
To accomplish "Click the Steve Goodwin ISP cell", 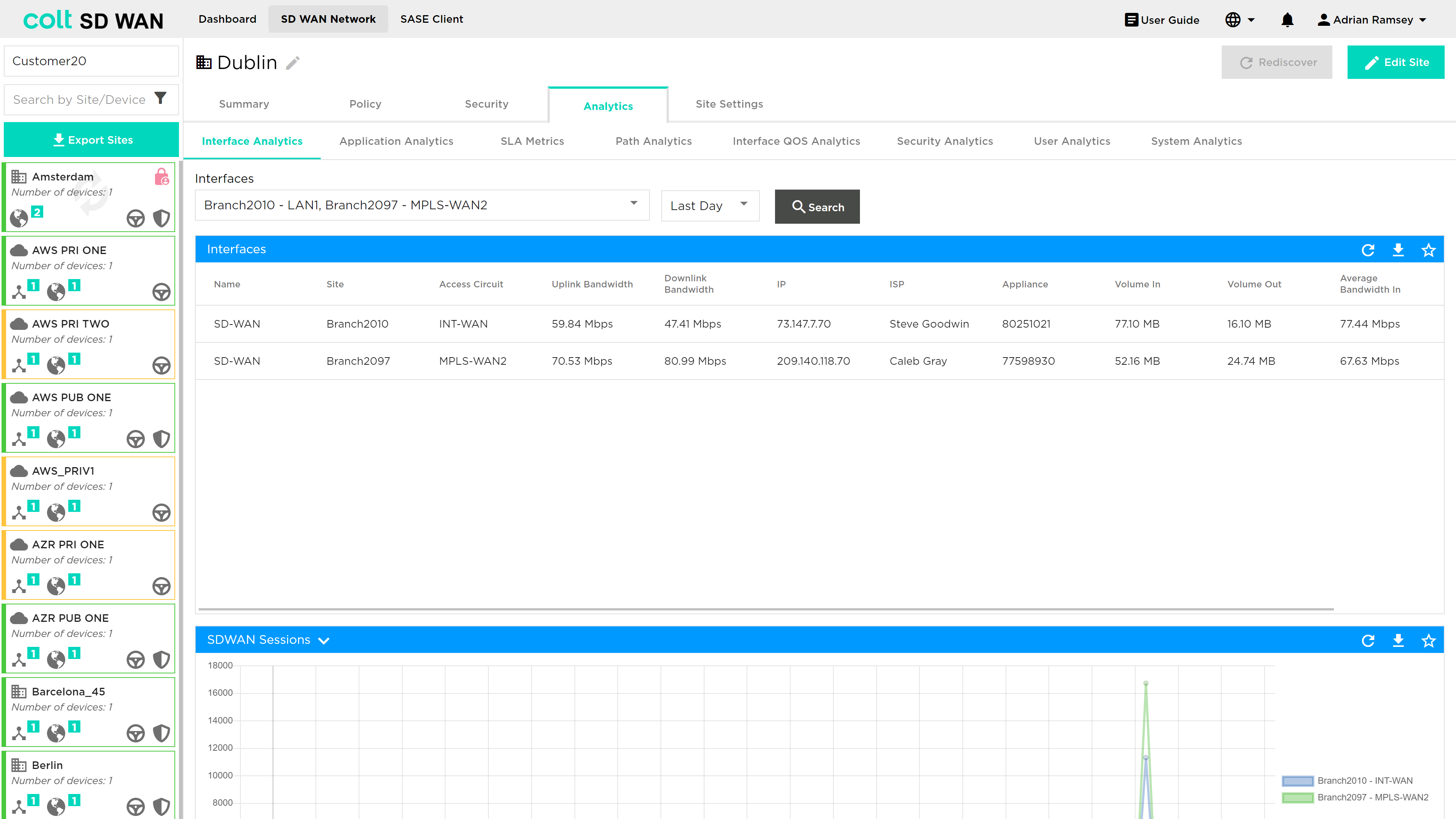I will [x=929, y=324].
